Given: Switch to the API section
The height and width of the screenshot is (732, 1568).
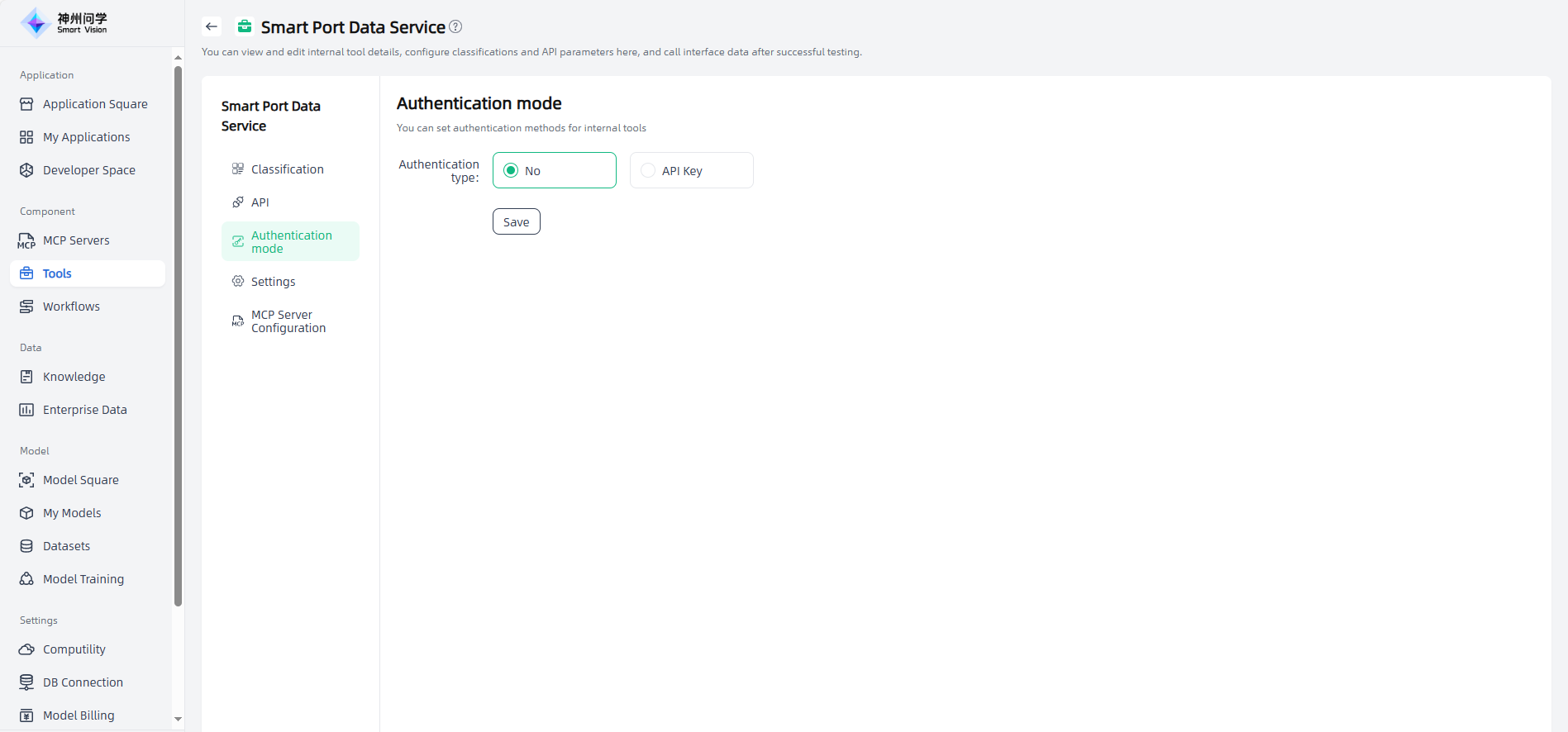Looking at the screenshot, I should point(260,202).
